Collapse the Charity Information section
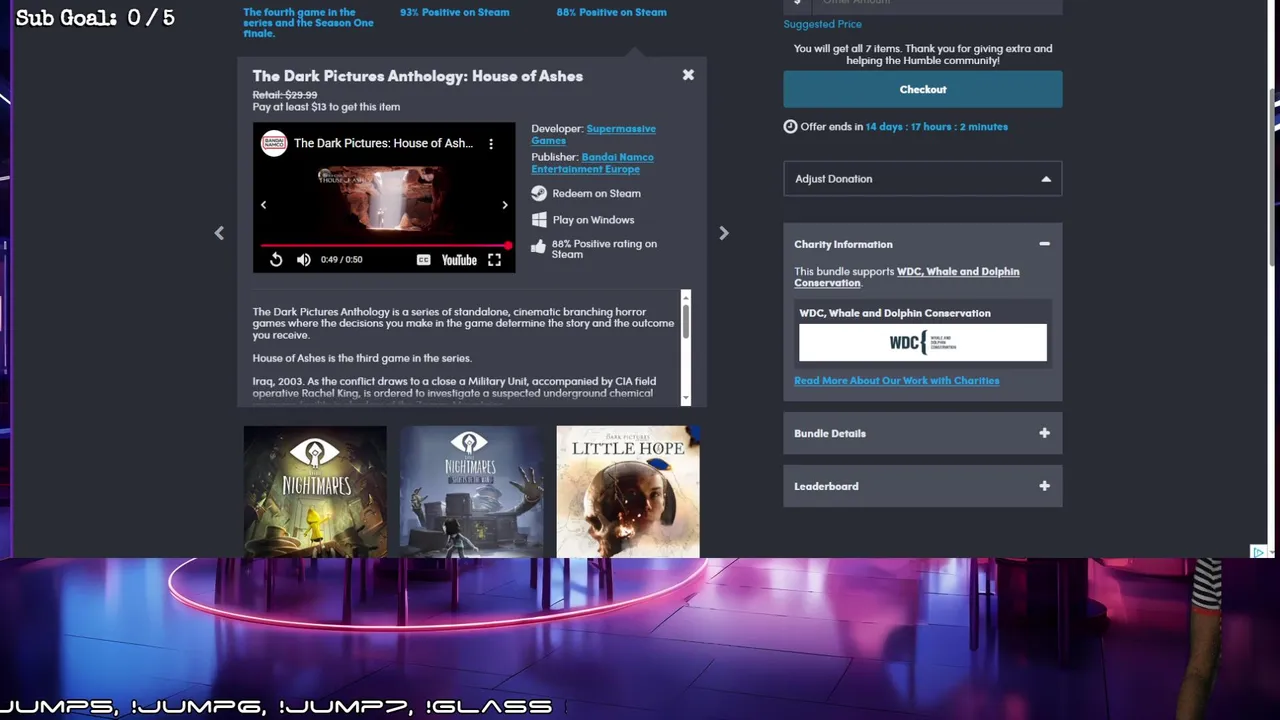1280x720 pixels. pos(1044,244)
